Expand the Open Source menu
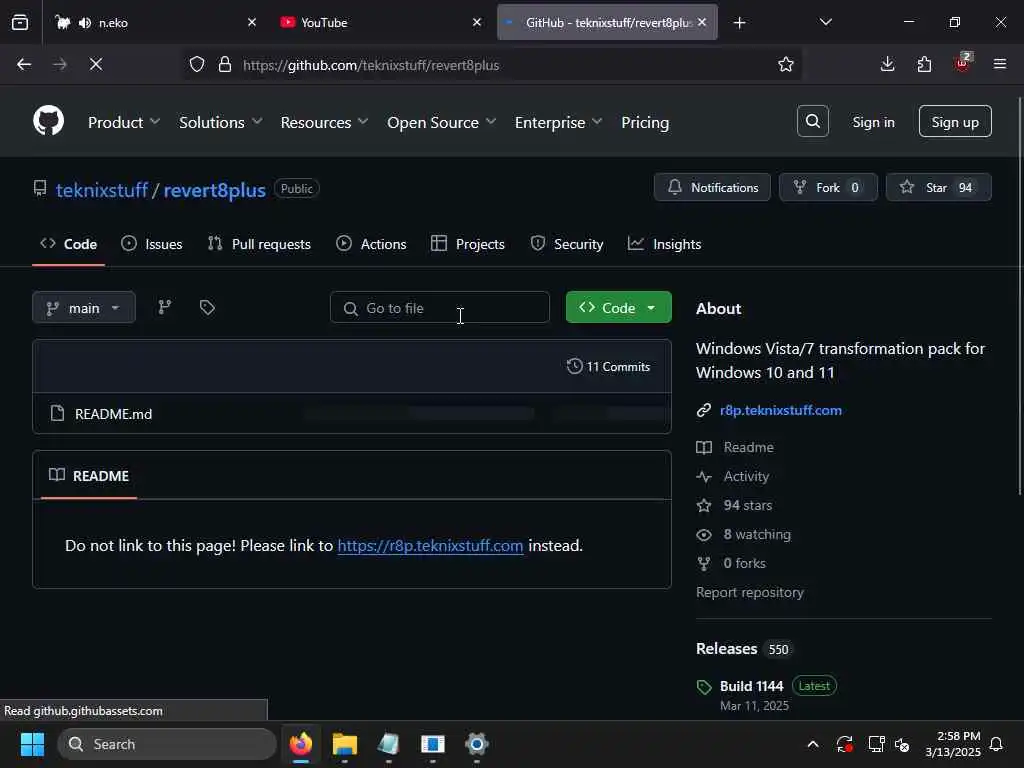The height and width of the screenshot is (768, 1024). point(441,122)
